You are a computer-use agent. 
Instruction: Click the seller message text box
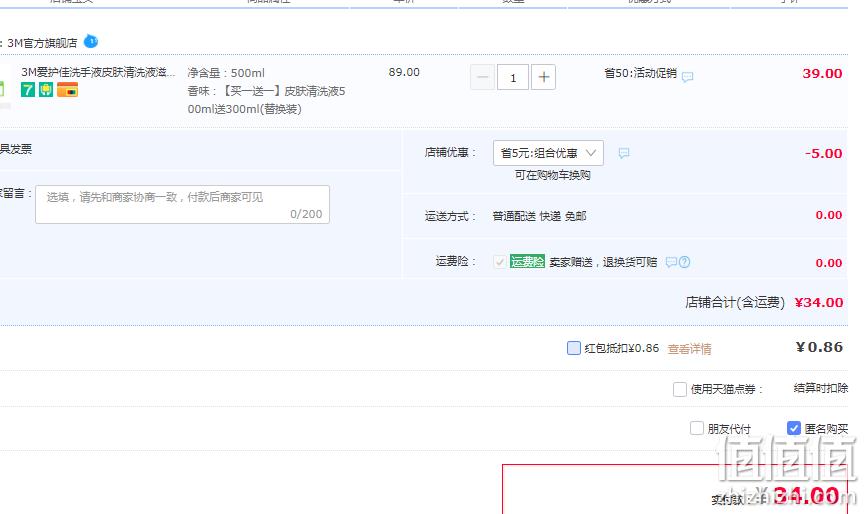coord(182,204)
